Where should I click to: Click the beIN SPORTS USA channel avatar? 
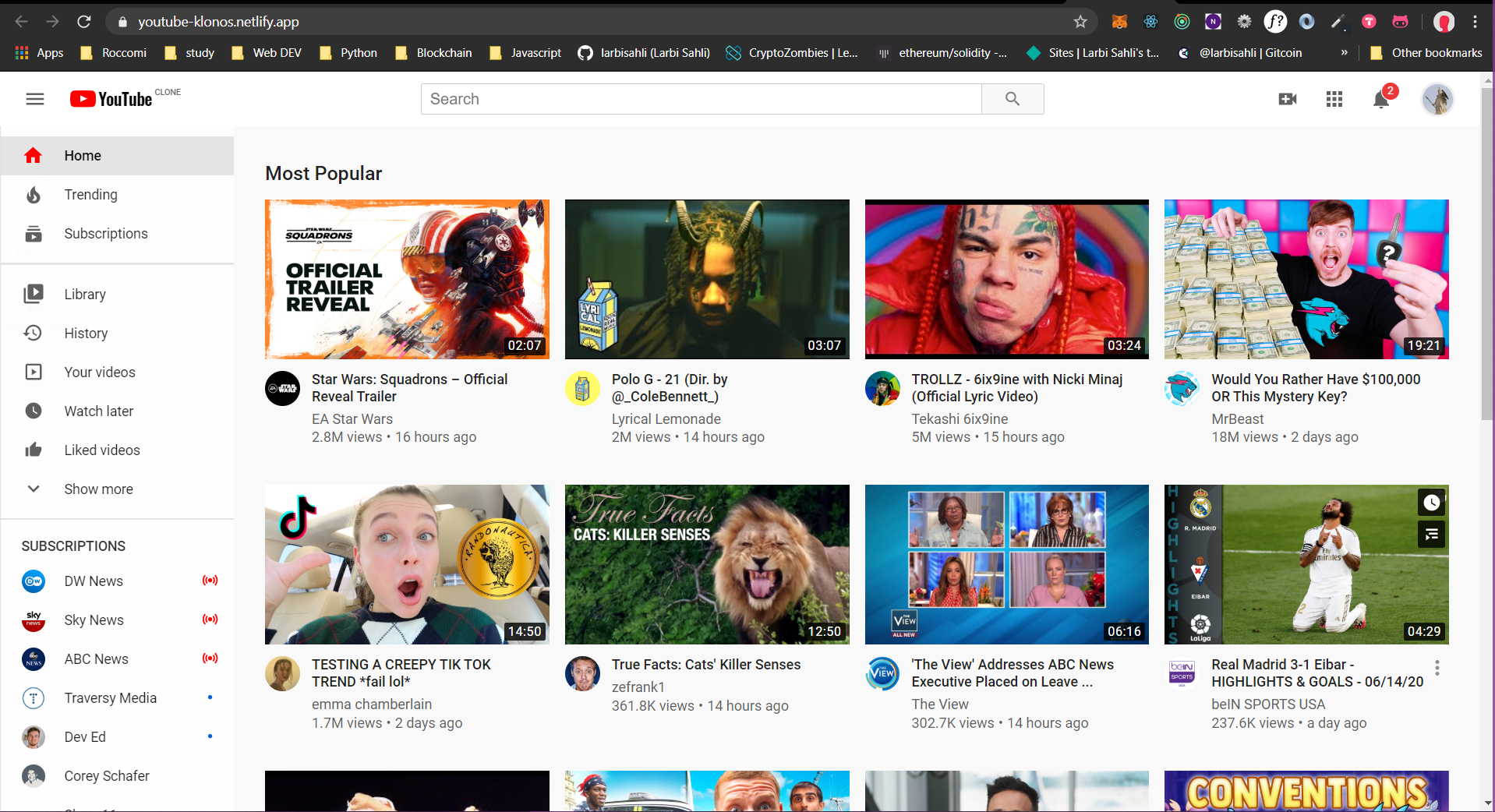[x=1182, y=673]
